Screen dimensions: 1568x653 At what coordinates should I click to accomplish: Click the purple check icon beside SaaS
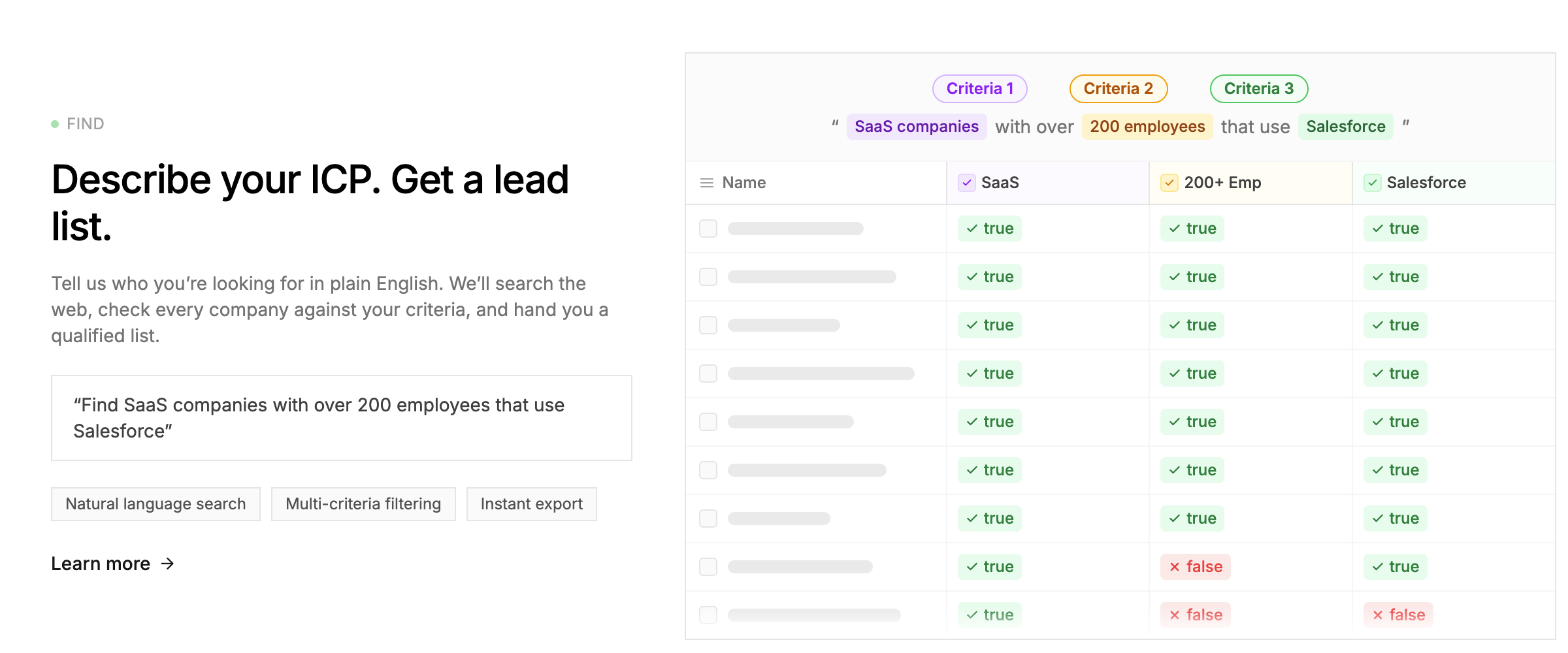pyautogui.click(x=966, y=183)
